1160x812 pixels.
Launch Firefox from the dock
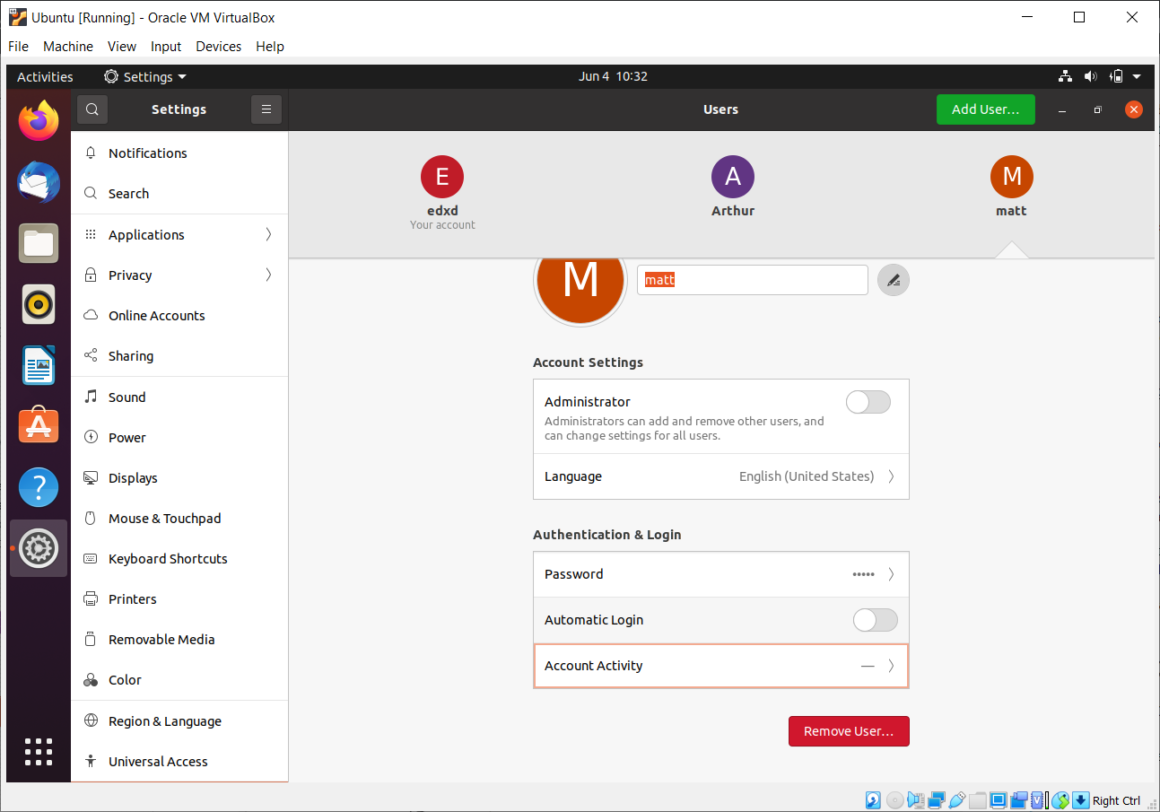tap(39, 122)
